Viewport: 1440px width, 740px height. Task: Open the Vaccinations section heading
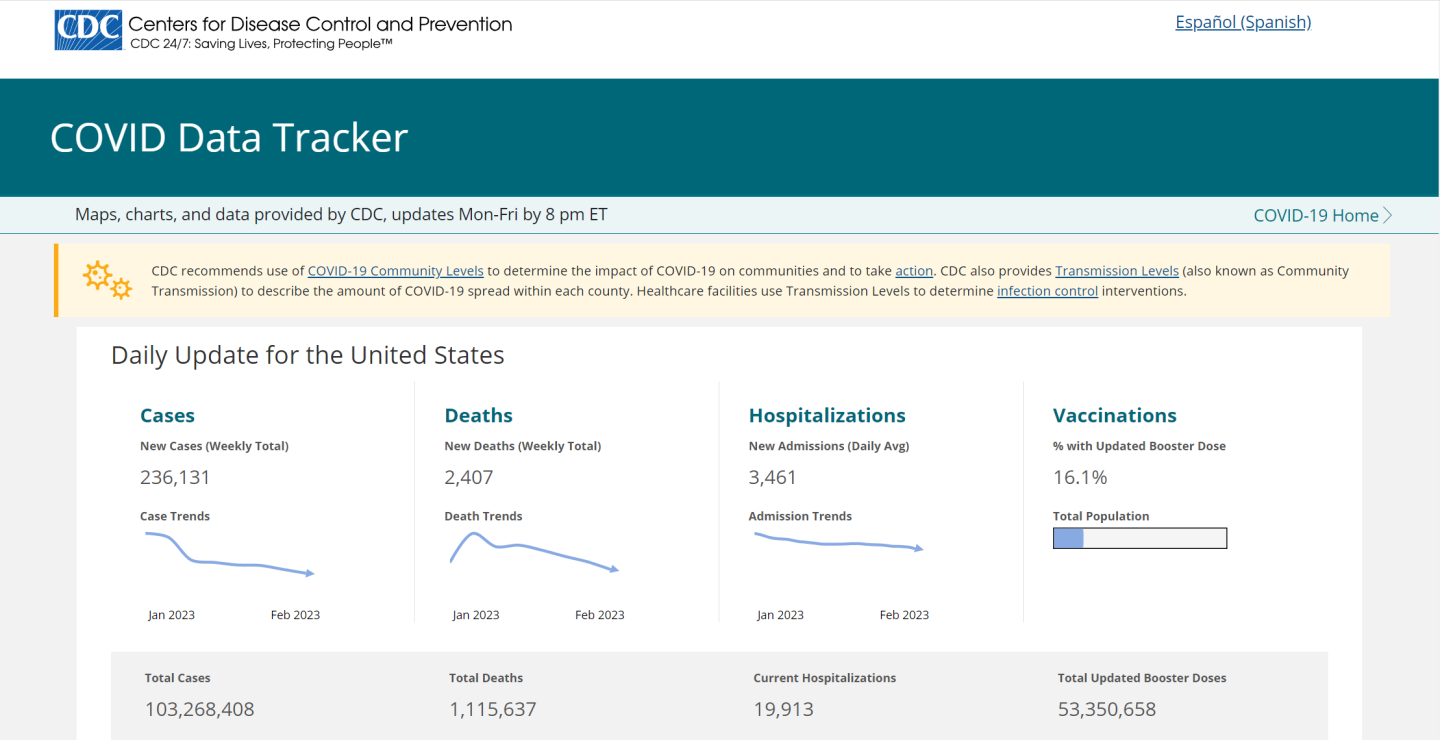pos(1115,416)
